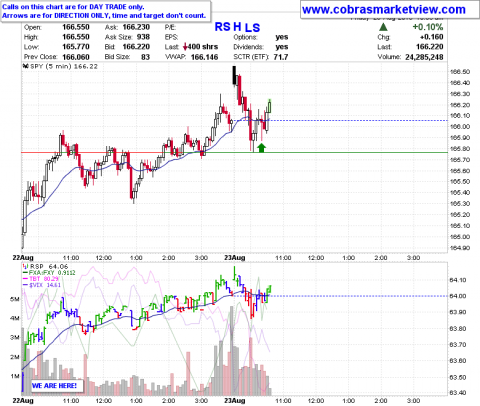Image resolution: width=480 pixels, height=406 pixels.
Task: Click the WE ARE HERE! label box
Action: 54,385
